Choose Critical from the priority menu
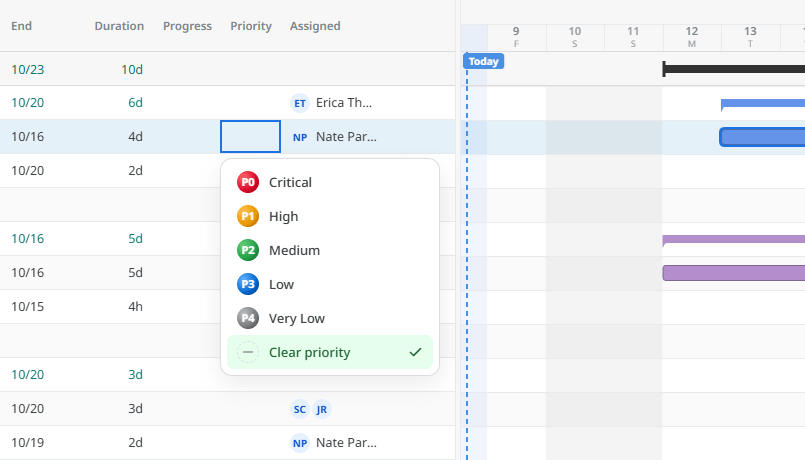 coord(330,182)
